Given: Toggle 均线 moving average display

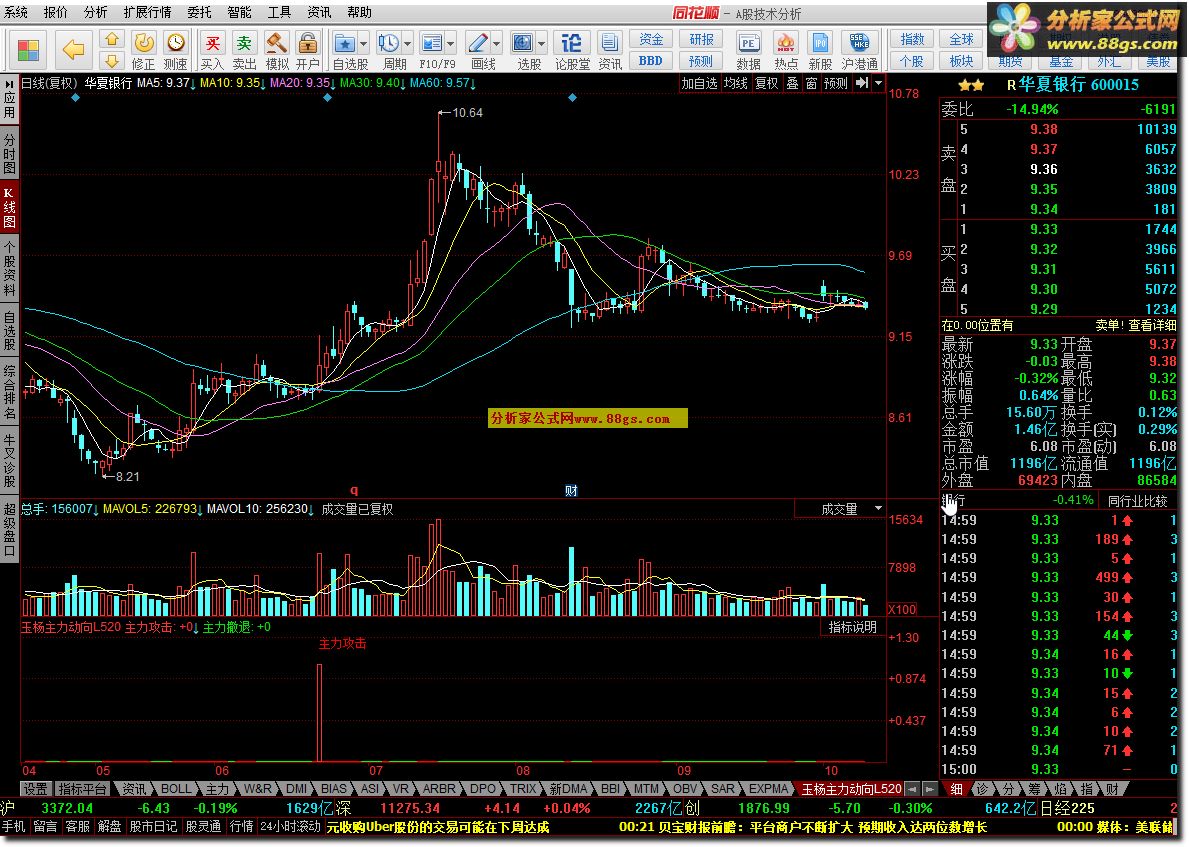Looking at the screenshot, I should (x=736, y=83).
